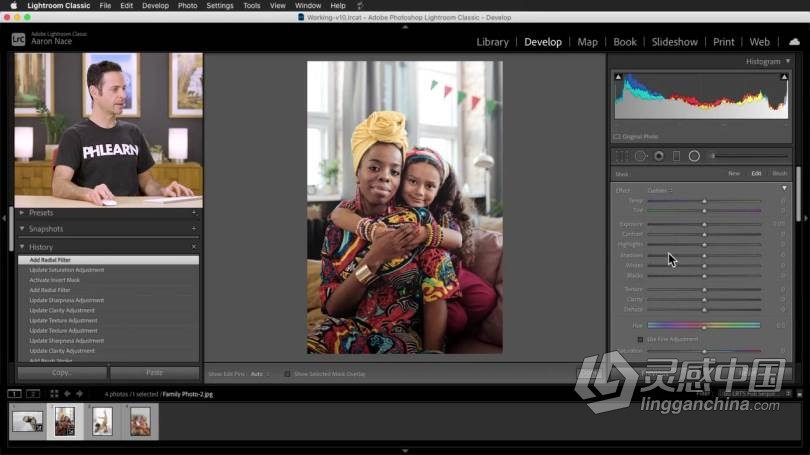The image size is (810, 455).
Task: Select first filmstrip thumbnail
Action: tap(28, 421)
